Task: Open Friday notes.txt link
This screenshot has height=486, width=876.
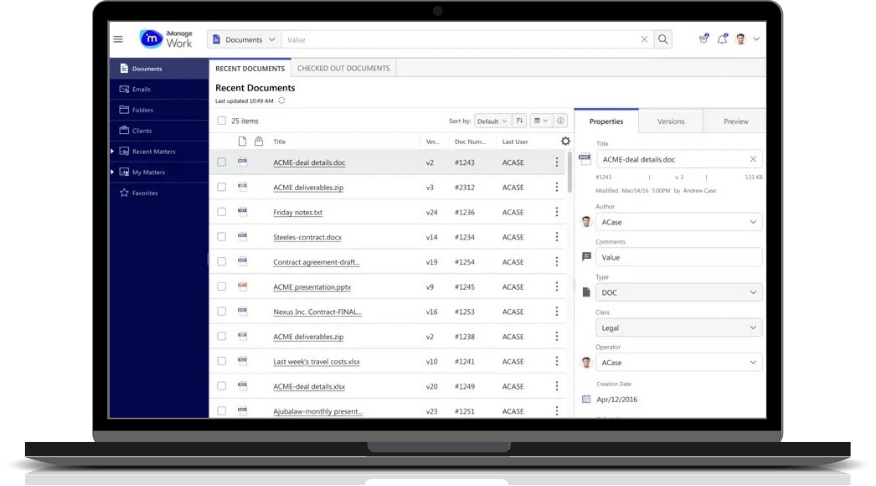Action: 298,212
